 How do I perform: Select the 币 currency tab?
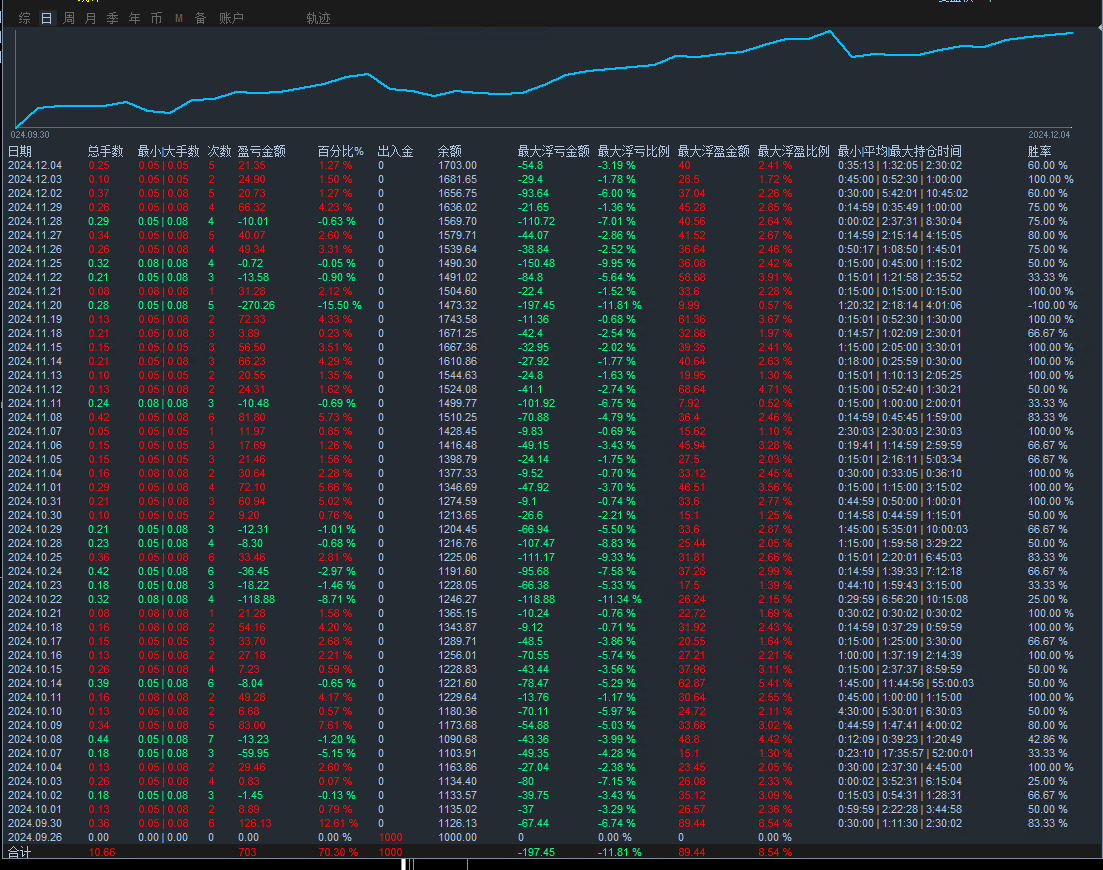(156, 18)
